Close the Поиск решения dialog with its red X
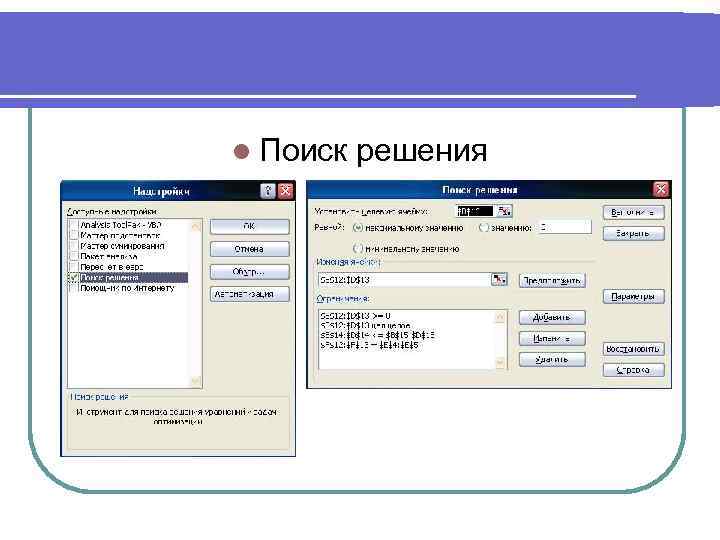 [661, 189]
